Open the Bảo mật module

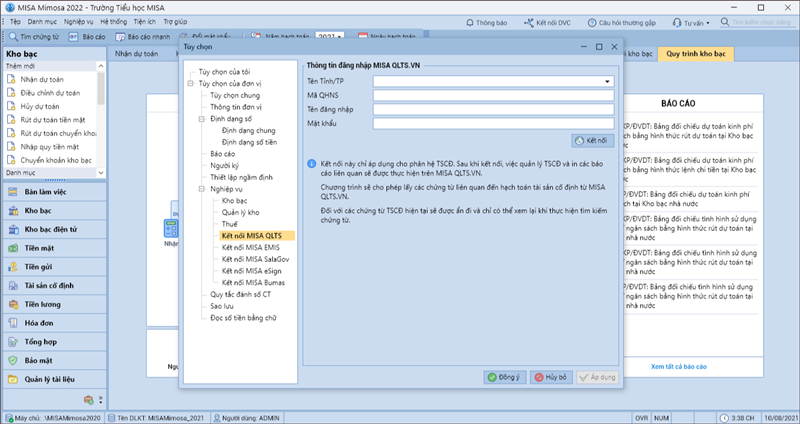coord(55,361)
